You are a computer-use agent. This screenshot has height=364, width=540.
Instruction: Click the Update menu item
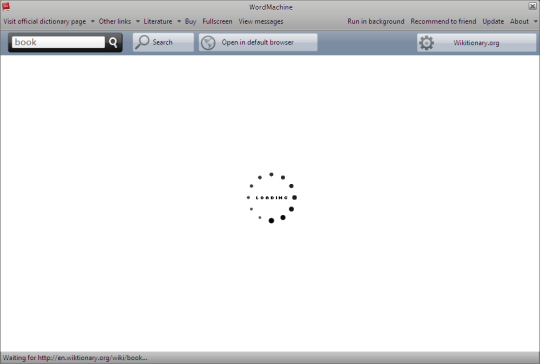point(493,21)
